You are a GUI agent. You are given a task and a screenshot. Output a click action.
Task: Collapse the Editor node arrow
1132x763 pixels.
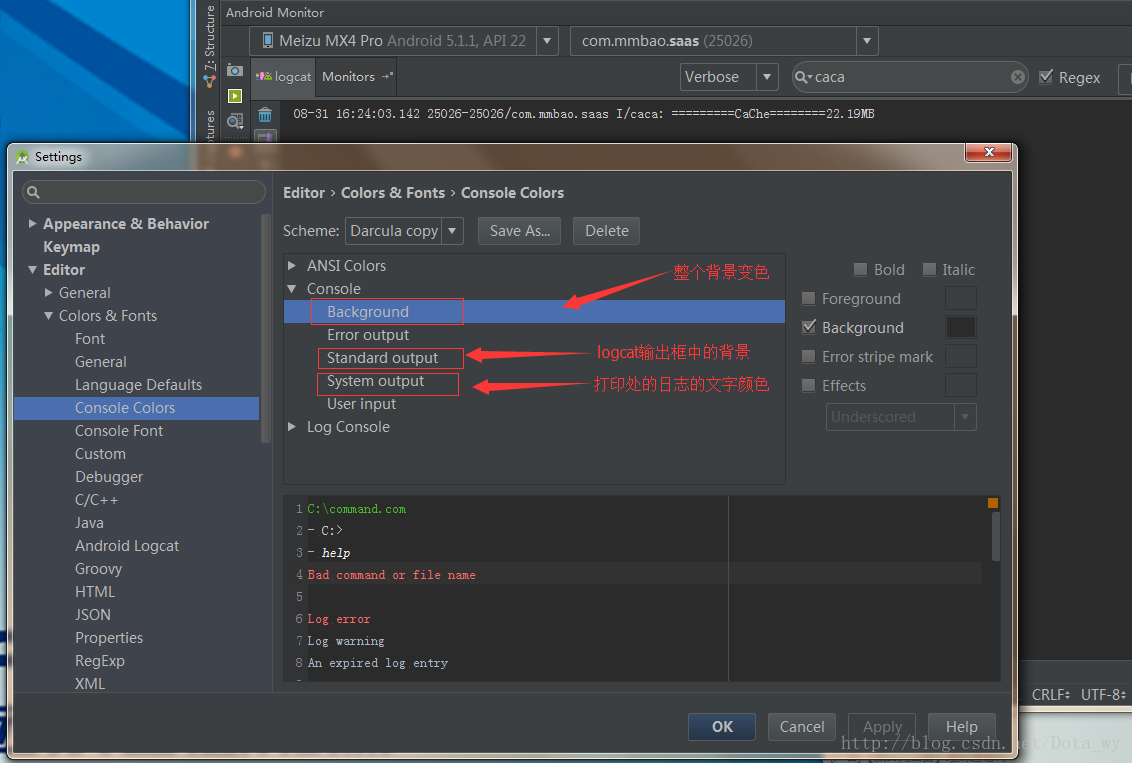point(32,269)
